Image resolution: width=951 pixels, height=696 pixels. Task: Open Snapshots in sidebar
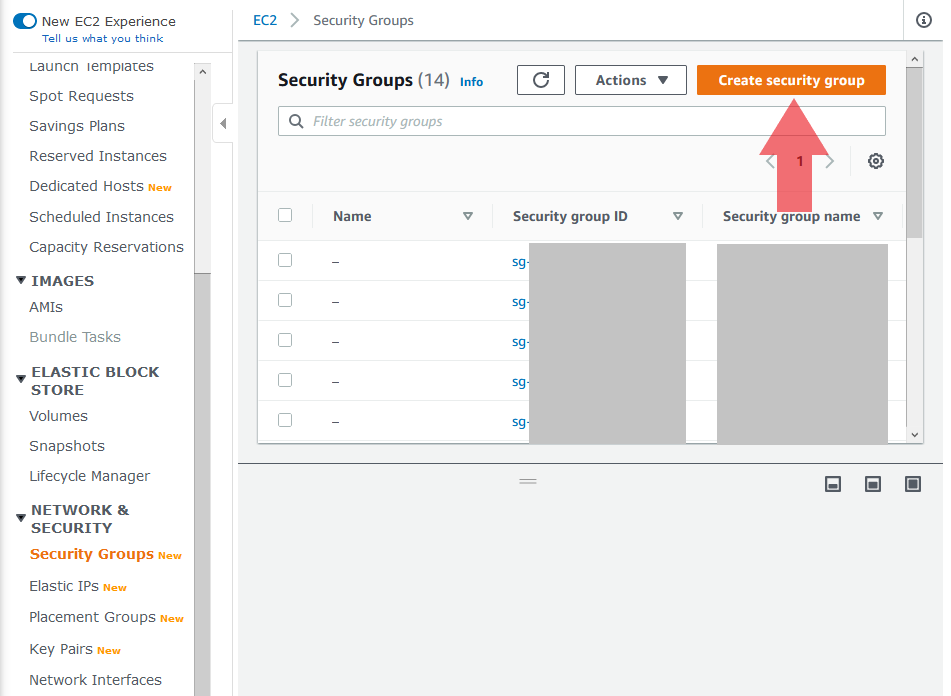(67, 446)
